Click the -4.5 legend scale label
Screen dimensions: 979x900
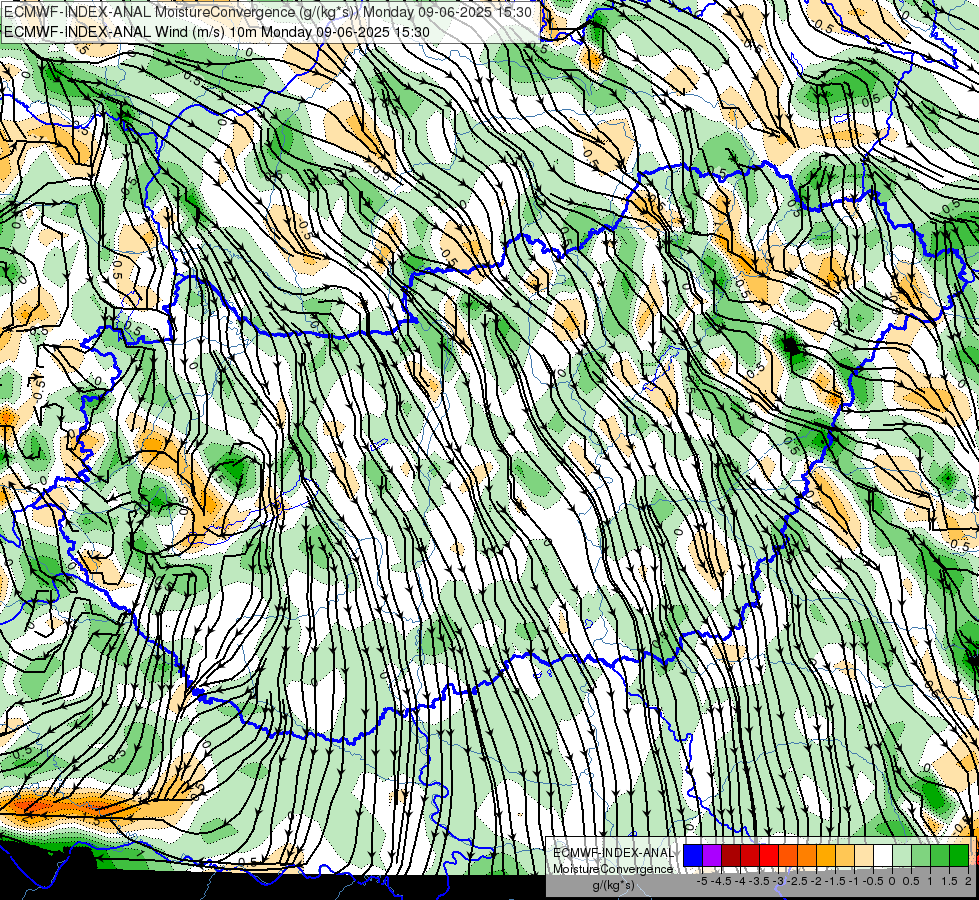tap(722, 881)
